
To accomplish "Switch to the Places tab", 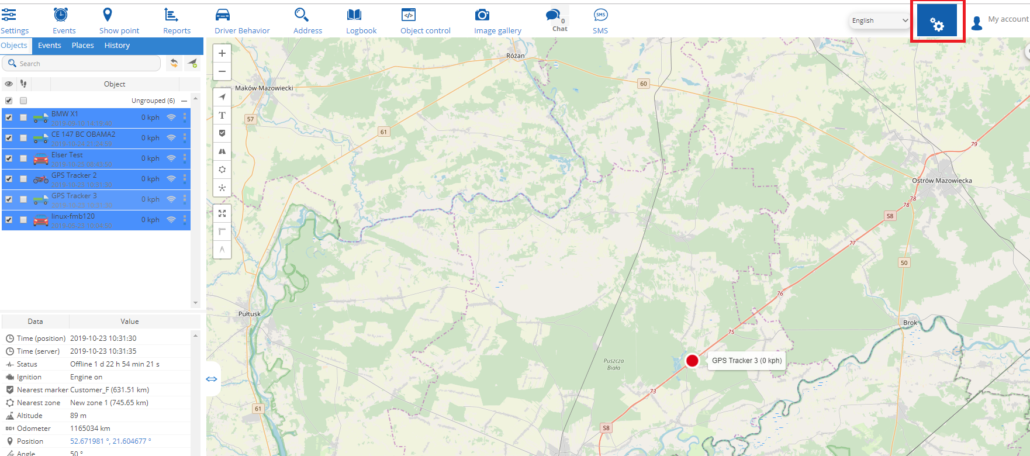I will (83, 45).
